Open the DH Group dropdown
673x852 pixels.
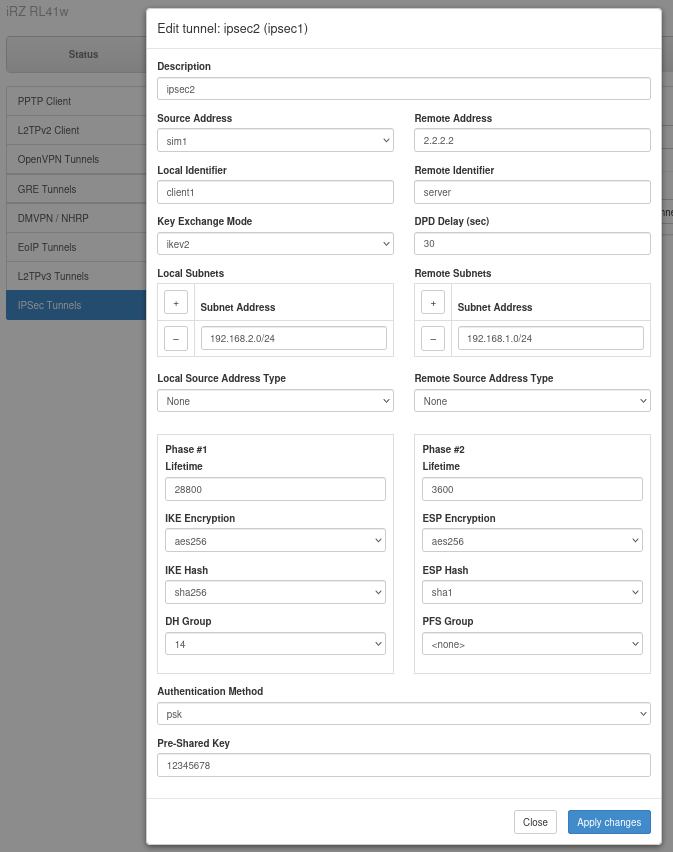275,644
